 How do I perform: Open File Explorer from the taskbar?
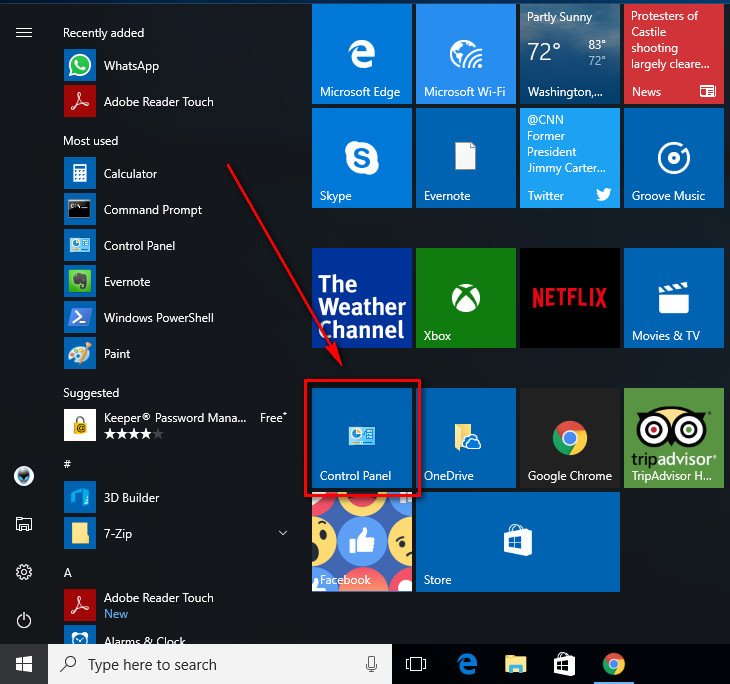tap(515, 664)
